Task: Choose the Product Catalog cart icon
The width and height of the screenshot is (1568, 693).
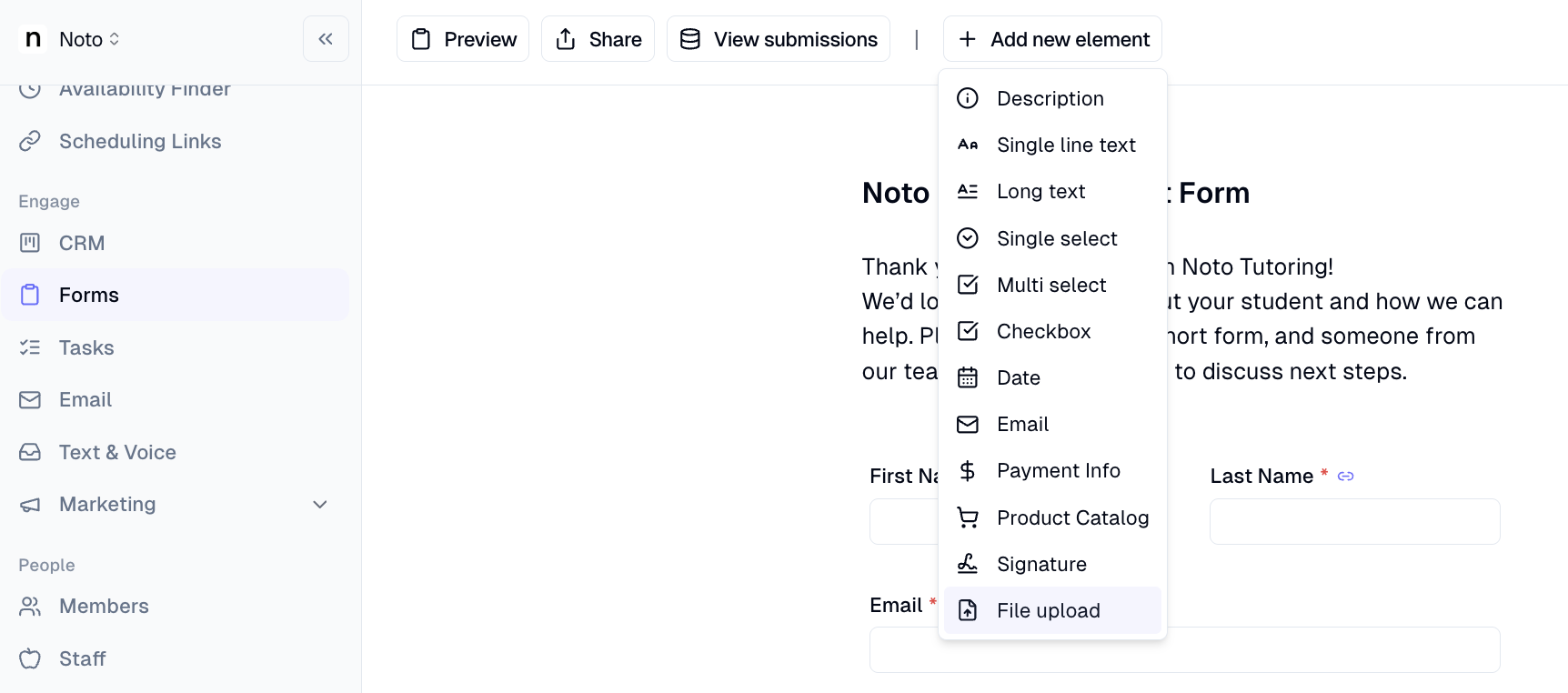Action: (968, 517)
